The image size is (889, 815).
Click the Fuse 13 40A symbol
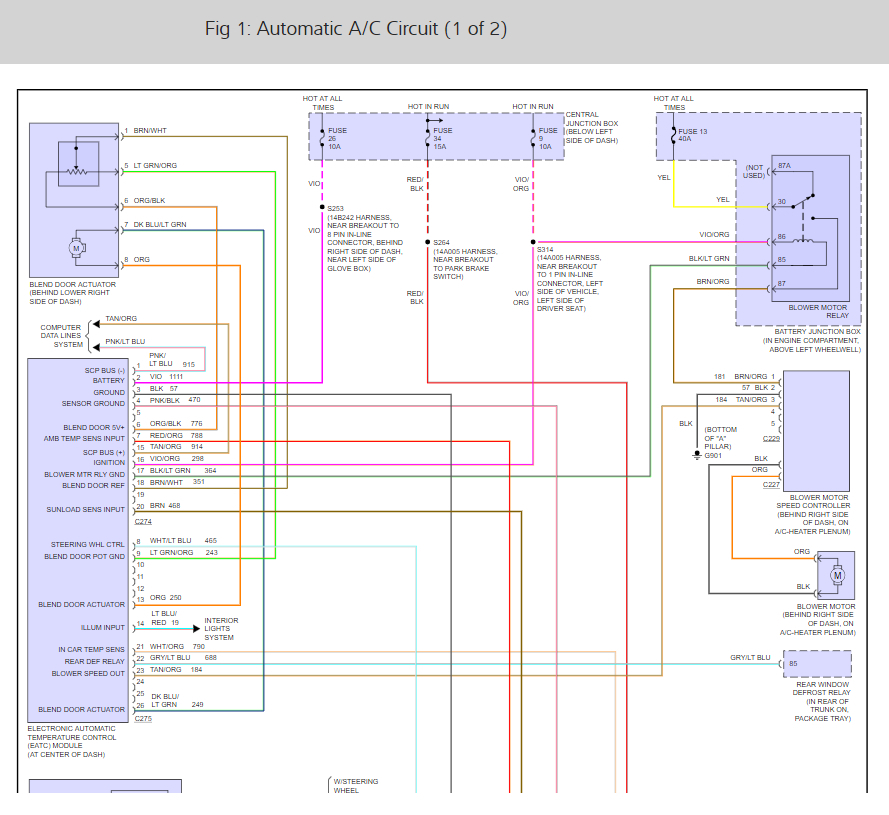674,135
